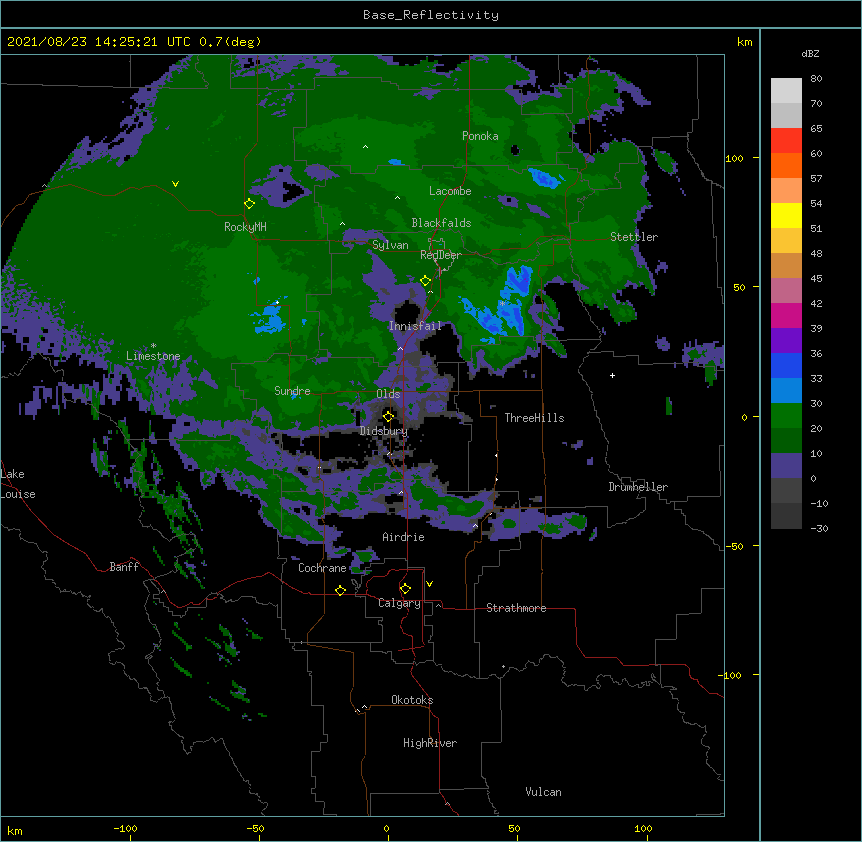
Task: Click the Base_Reflectivity title text
Action: tap(431, 15)
